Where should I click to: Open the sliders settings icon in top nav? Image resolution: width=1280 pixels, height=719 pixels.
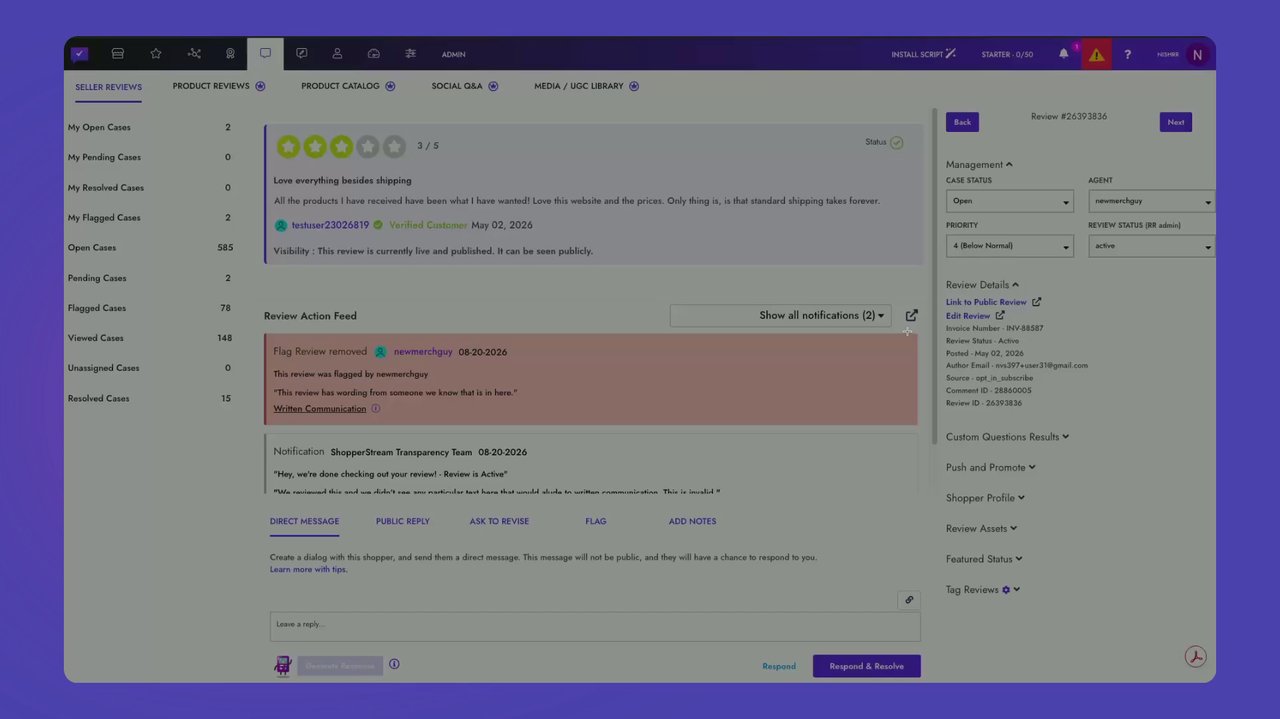click(x=410, y=54)
